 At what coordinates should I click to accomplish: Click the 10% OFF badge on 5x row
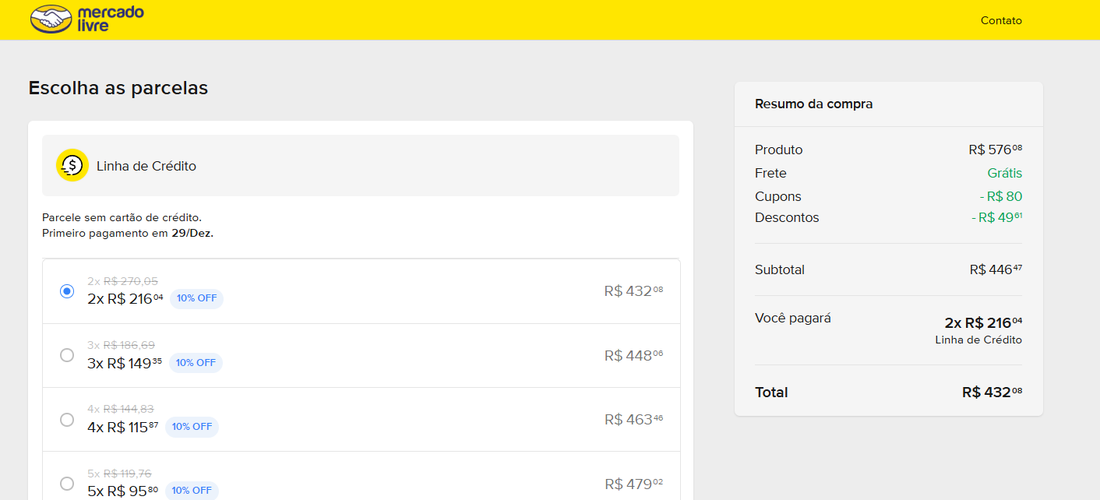(x=192, y=490)
